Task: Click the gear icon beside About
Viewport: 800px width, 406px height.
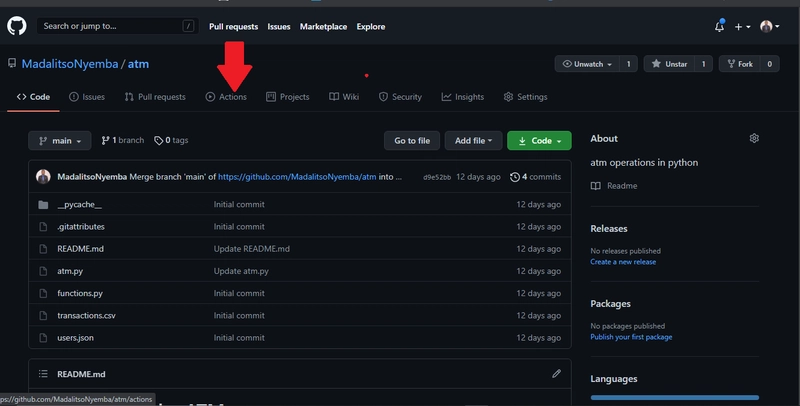Action: (x=754, y=138)
